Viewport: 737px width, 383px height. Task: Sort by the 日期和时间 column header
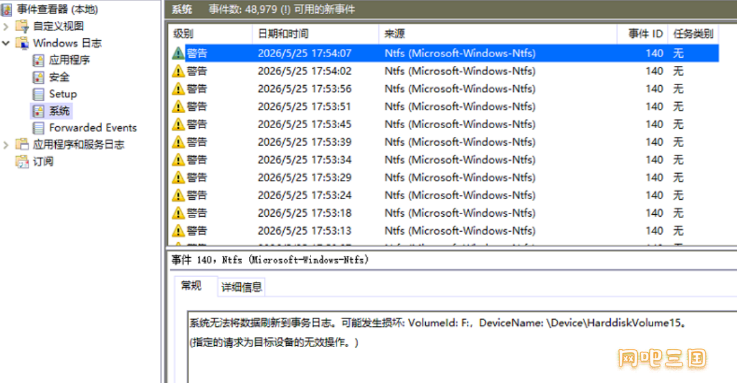315,34
